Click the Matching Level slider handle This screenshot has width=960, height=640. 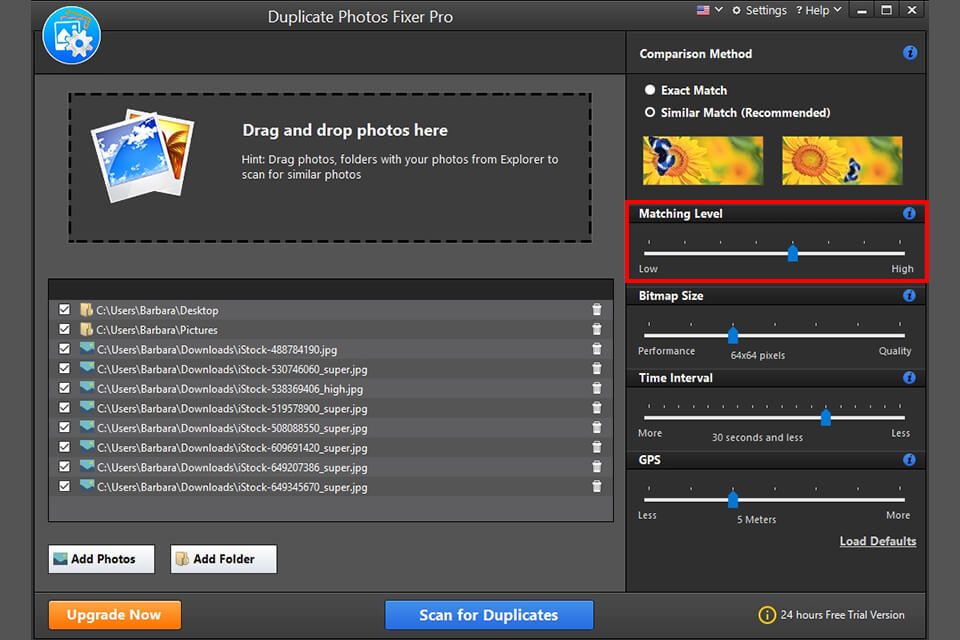tap(793, 253)
